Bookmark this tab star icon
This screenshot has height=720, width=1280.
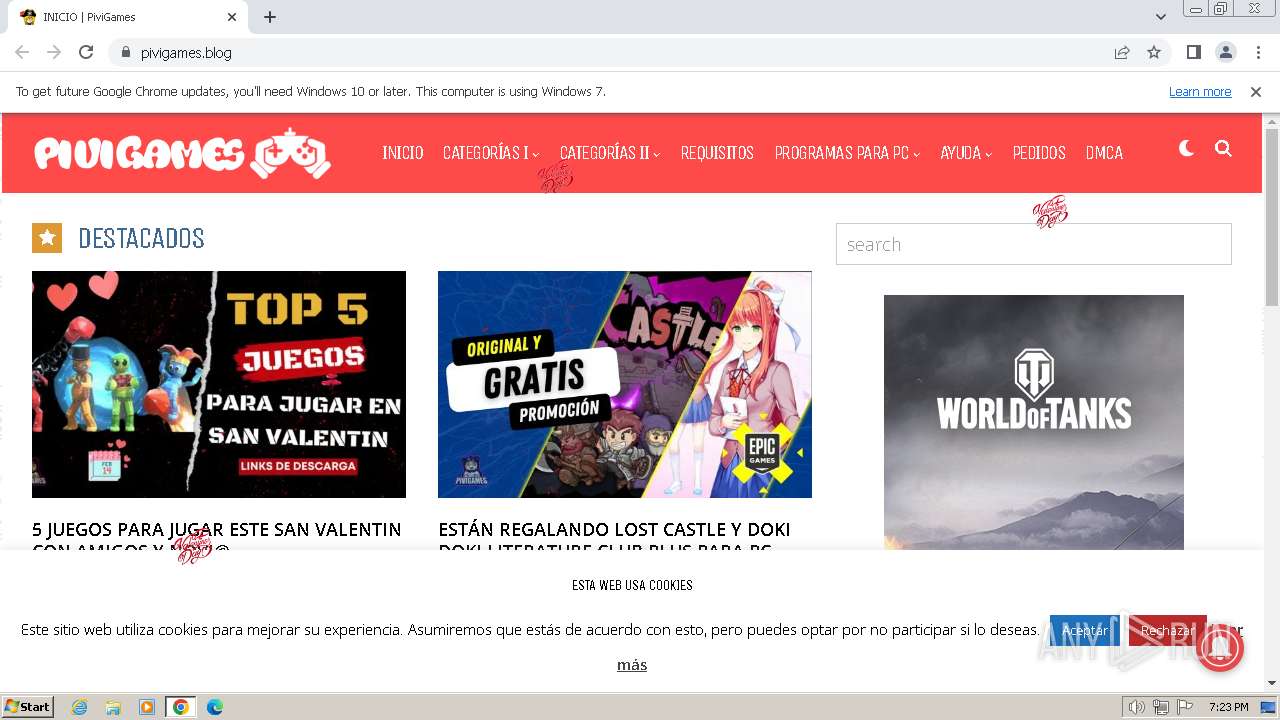point(1154,52)
